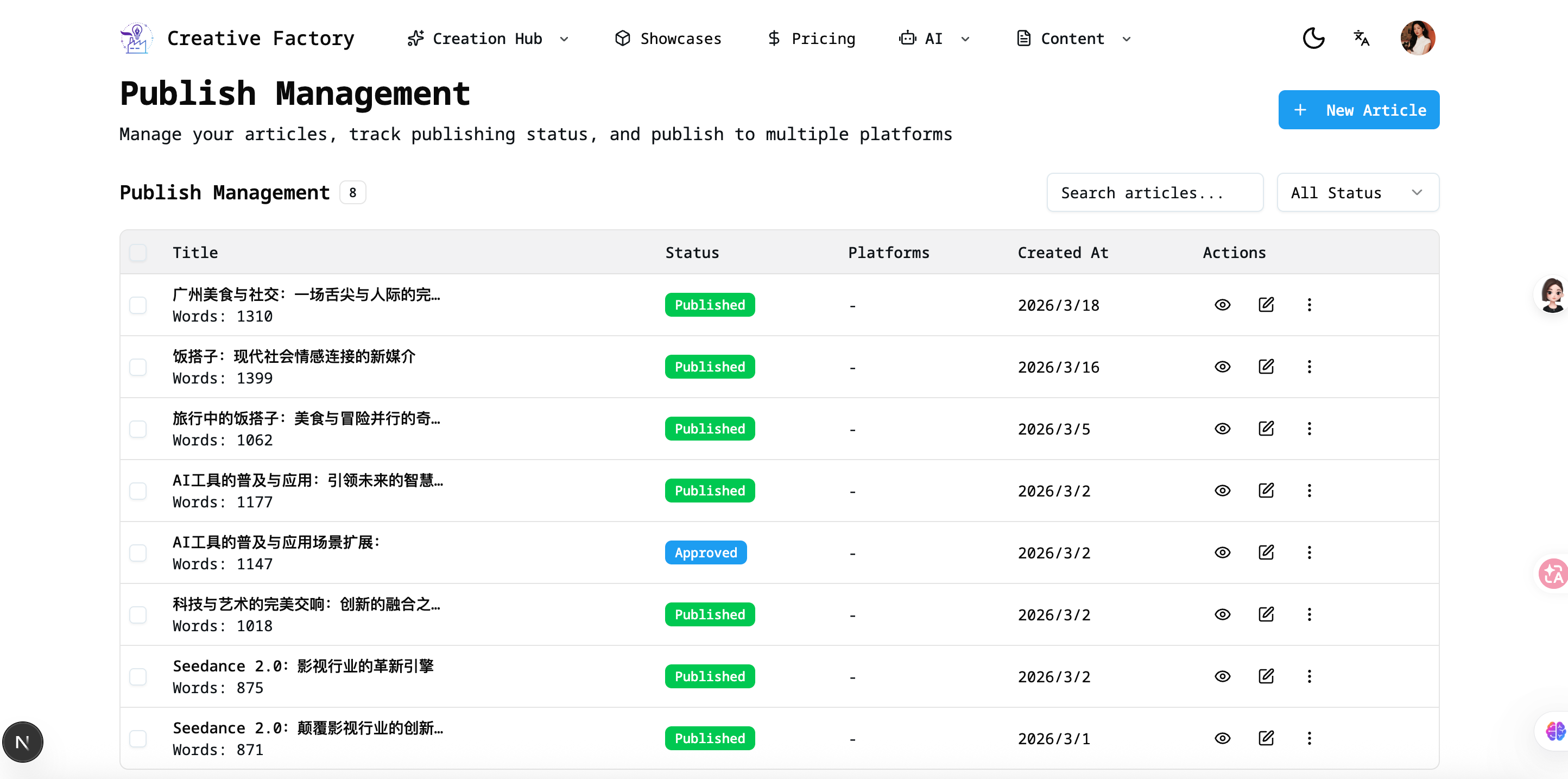Screen dimensions: 1568x779
Task: Click the Next.js dev tools badge
Action: pos(22,742)
